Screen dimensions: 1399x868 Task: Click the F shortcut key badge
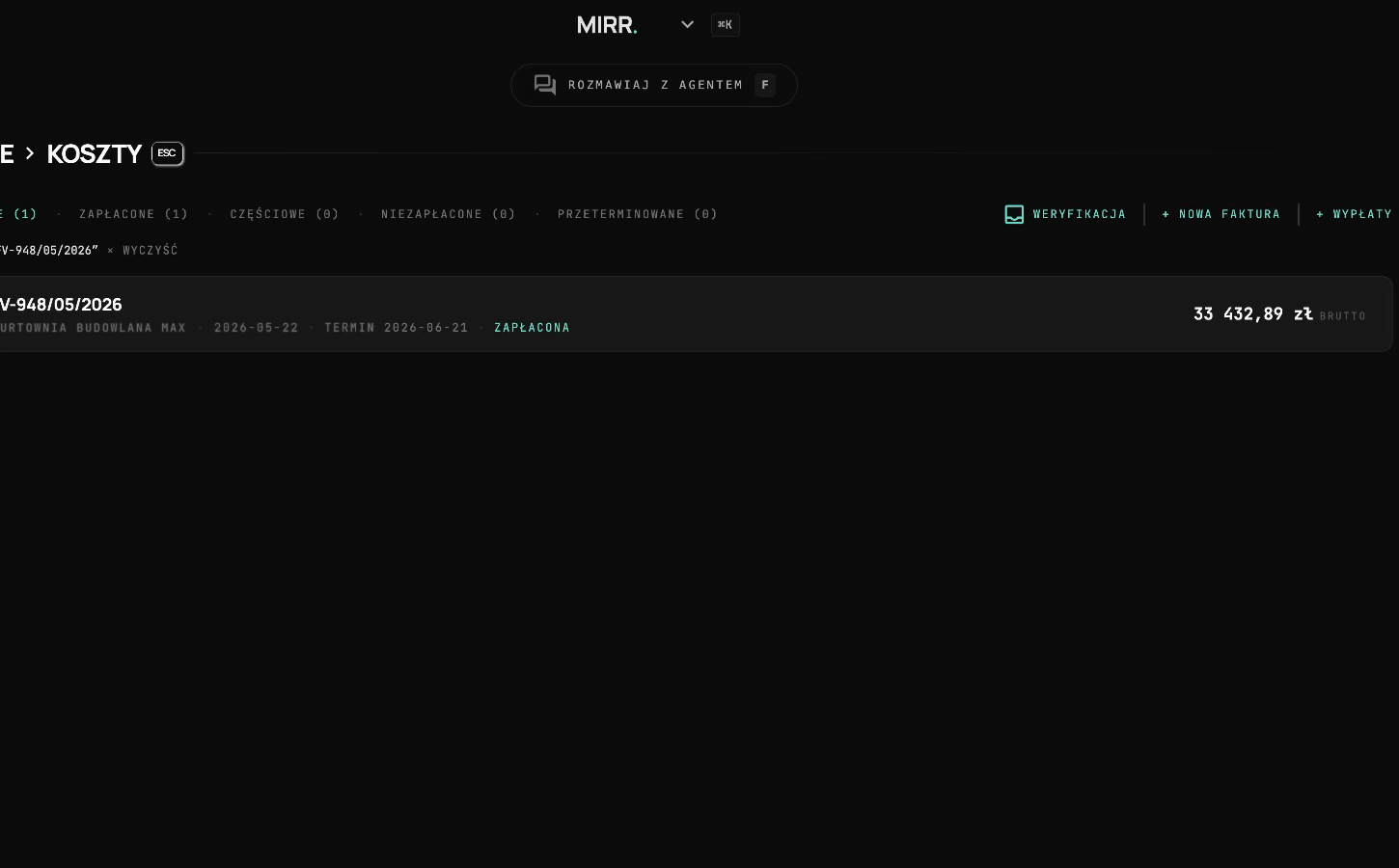[765, 85]
